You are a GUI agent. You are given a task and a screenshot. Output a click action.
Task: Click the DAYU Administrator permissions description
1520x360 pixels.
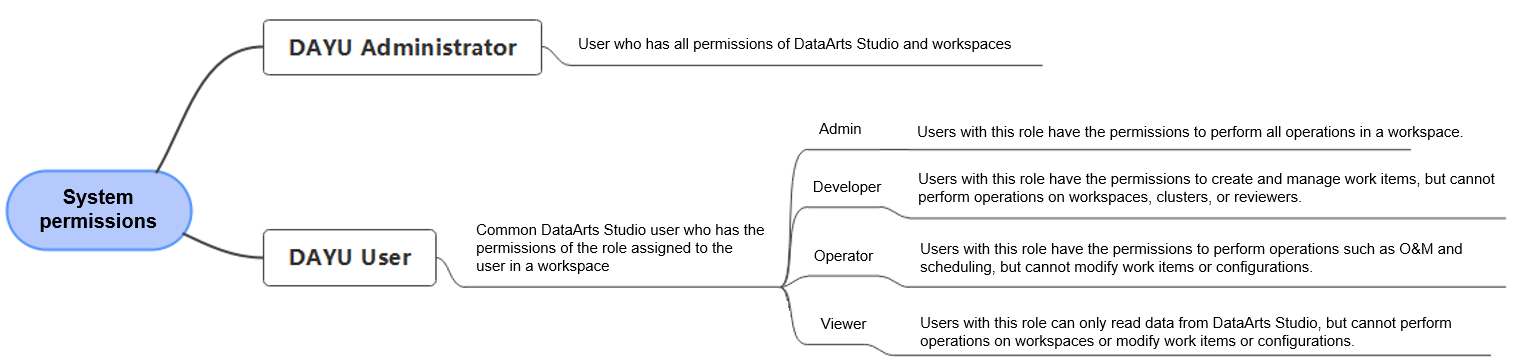[794, 44]
